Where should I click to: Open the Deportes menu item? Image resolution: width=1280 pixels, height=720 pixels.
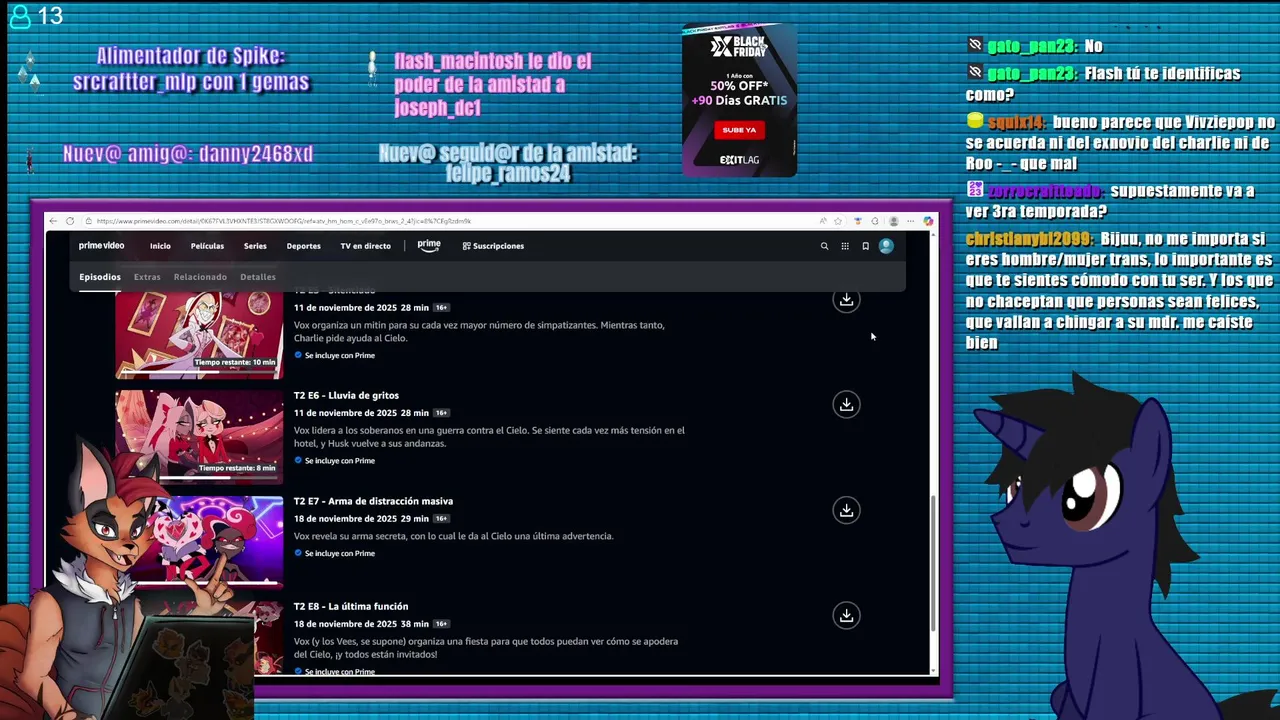tap(303, 246)
